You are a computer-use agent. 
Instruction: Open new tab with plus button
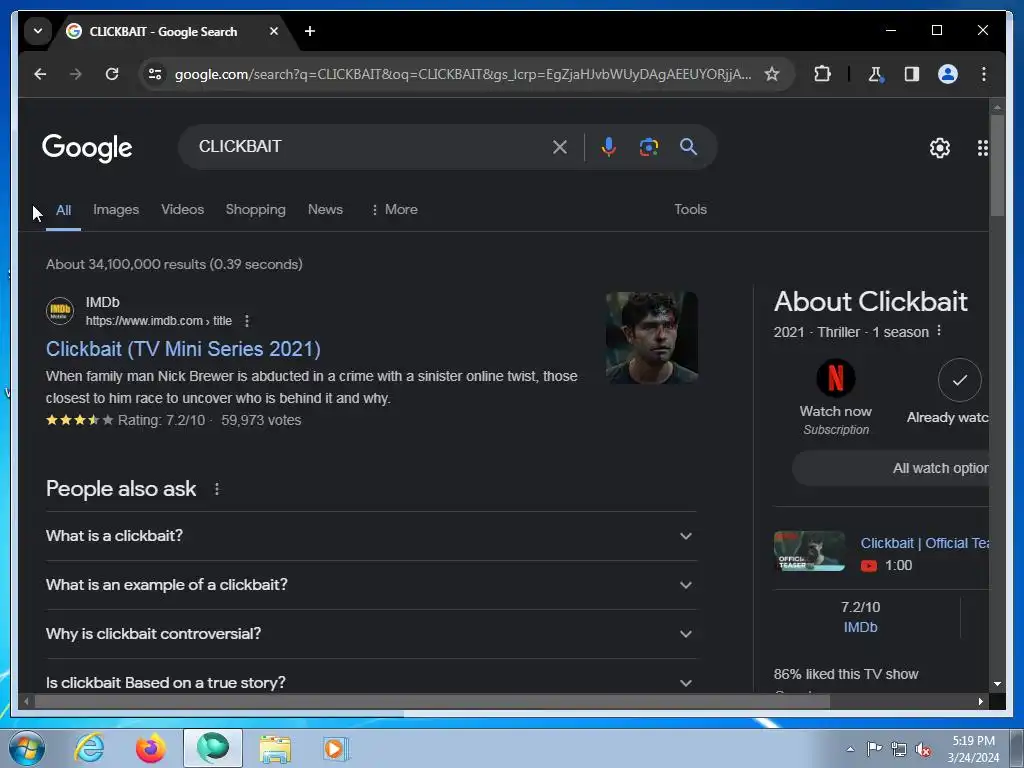[x=310, y=31]
